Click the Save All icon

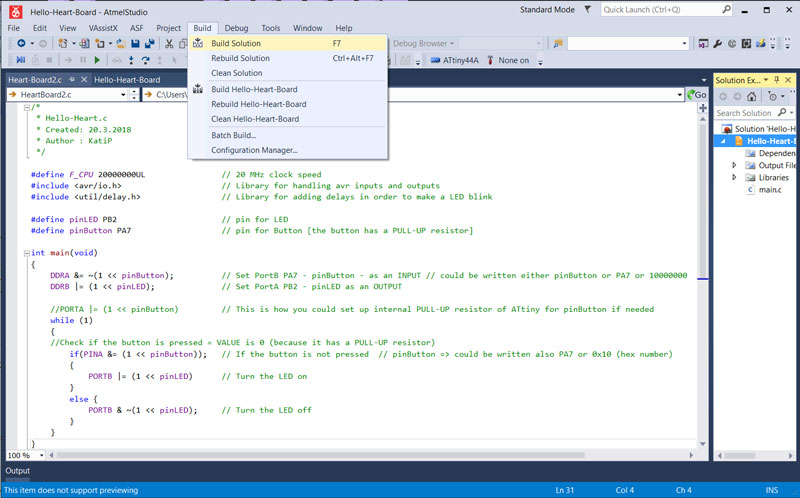click(x=149, y=43)
